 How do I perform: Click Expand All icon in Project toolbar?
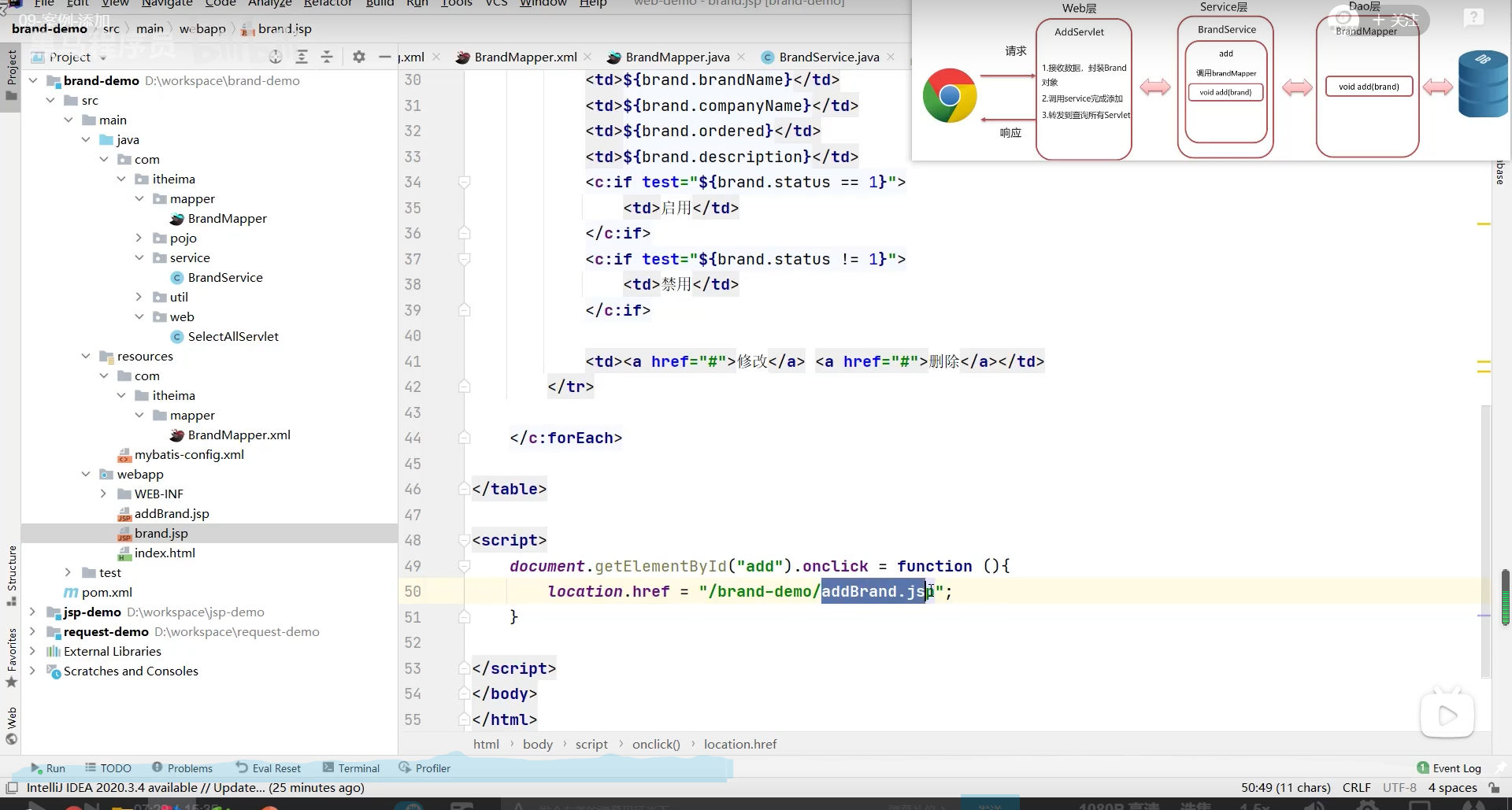click(302, 57)
